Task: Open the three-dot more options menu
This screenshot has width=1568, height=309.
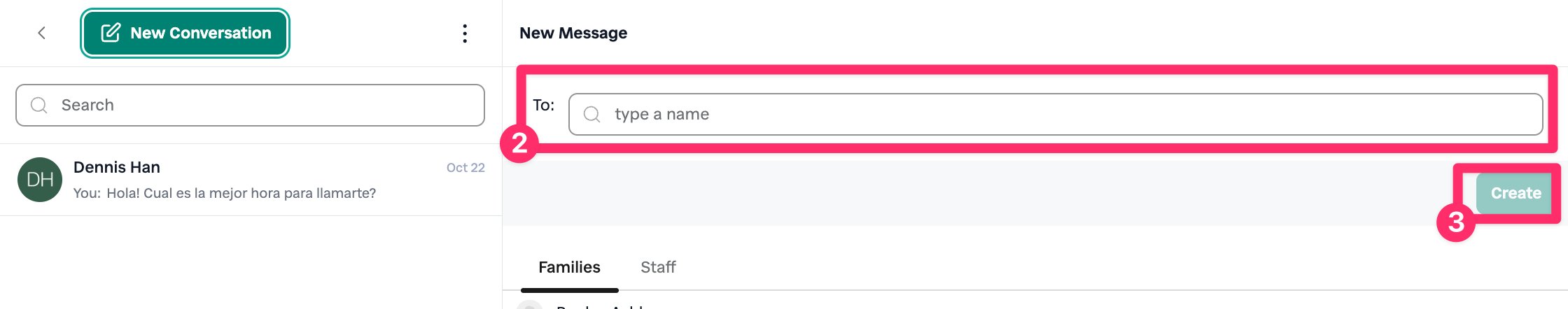Action: pos(465,34)
